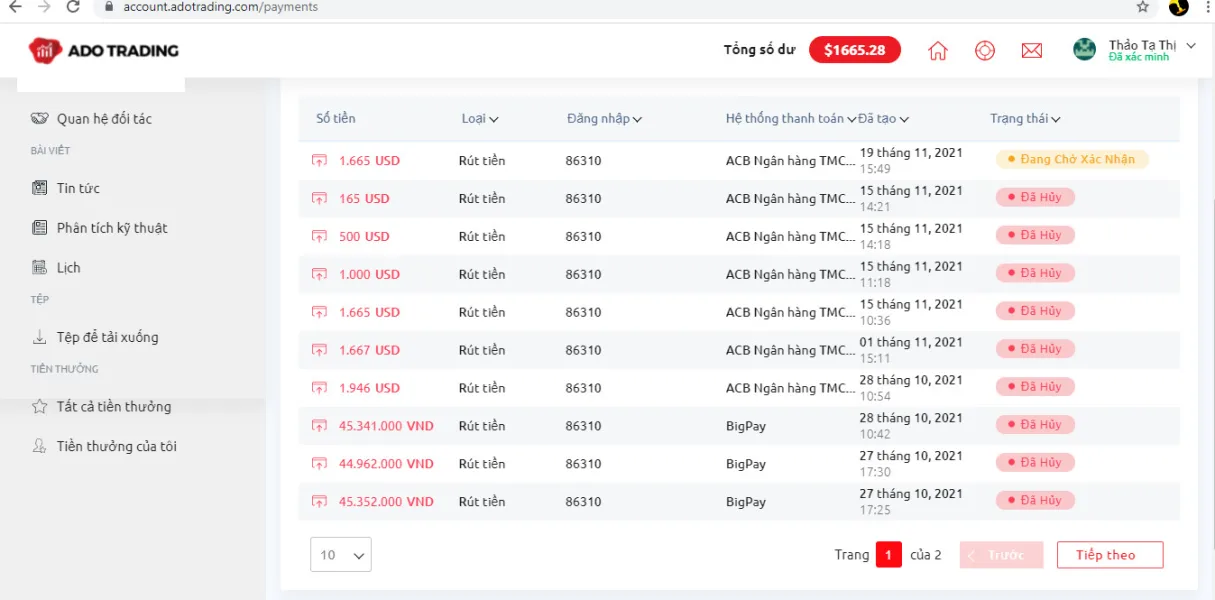Open the home icon in header
Screen dimensions: 1215x600
(x=938, y=50)
